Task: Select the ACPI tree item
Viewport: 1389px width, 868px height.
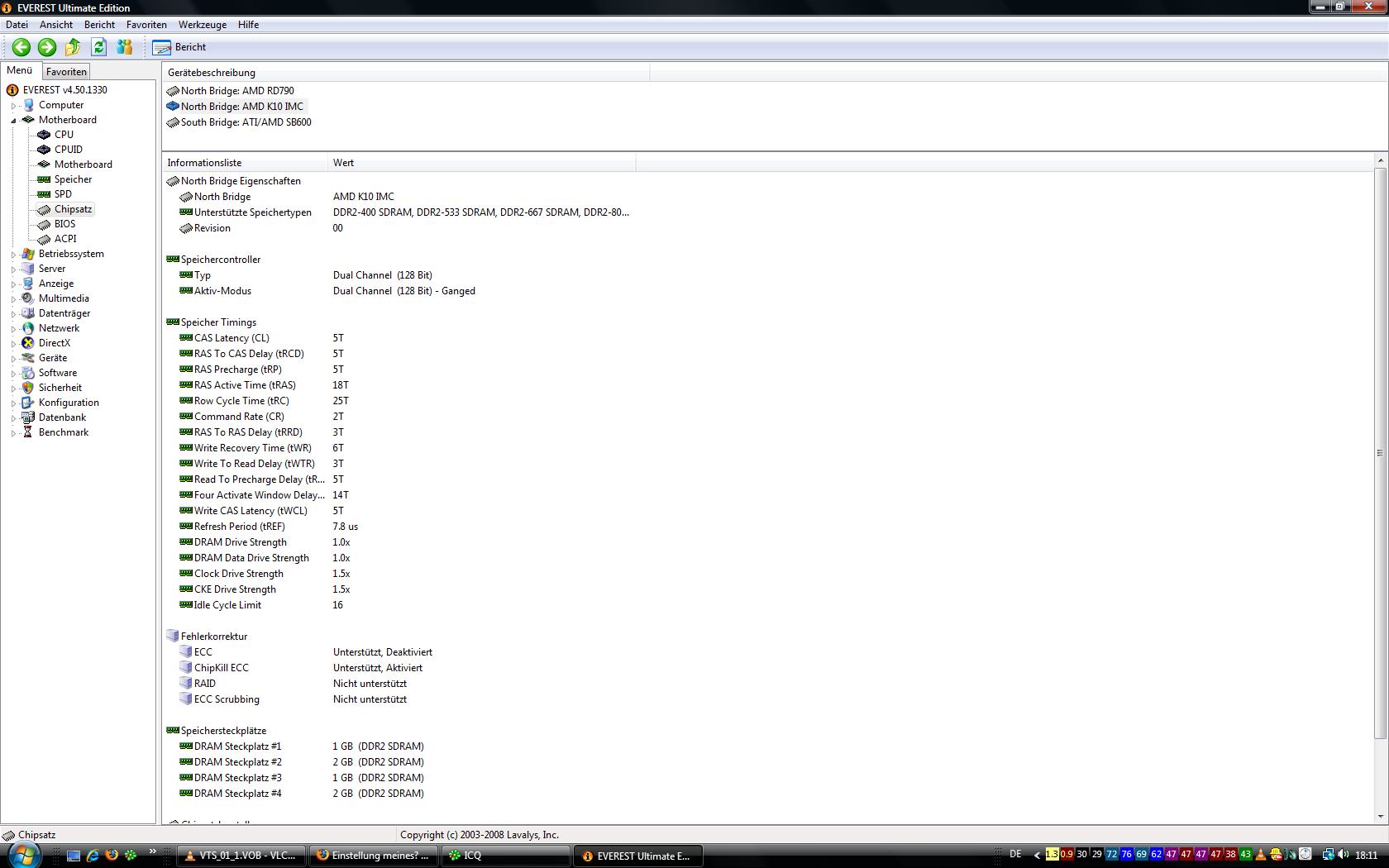Action: click(65, 239)
